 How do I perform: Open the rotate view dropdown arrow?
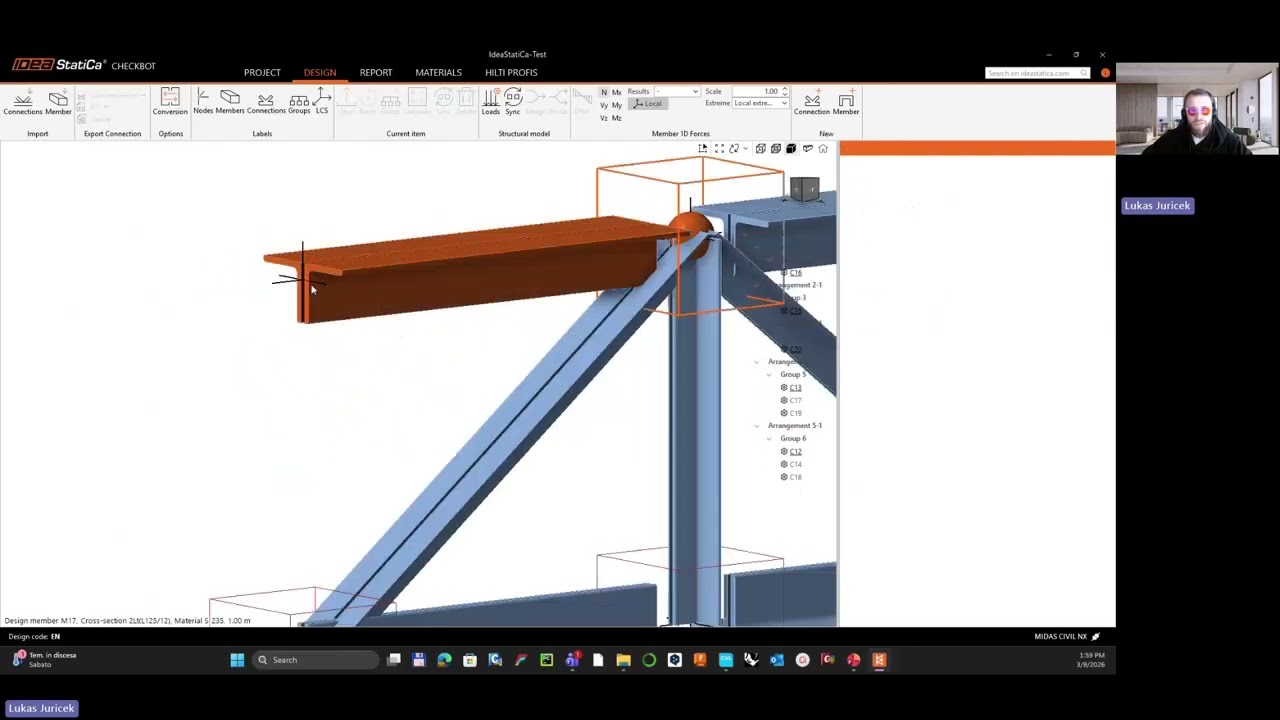coord(745,149)
